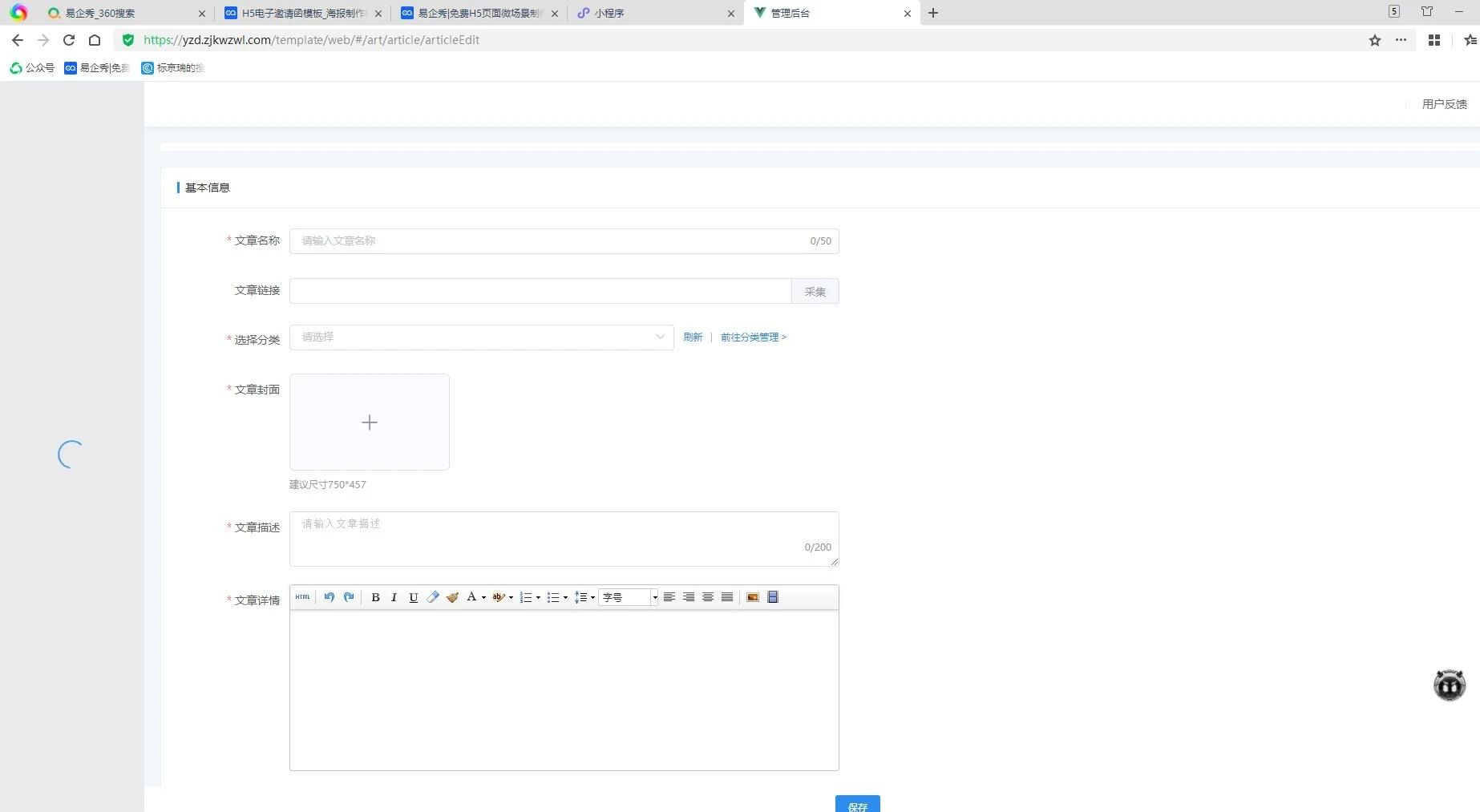The height and width of the screenshot is (812, 1480).
Task: Click the browser address bar URL
Action: [x=311, y=40]
